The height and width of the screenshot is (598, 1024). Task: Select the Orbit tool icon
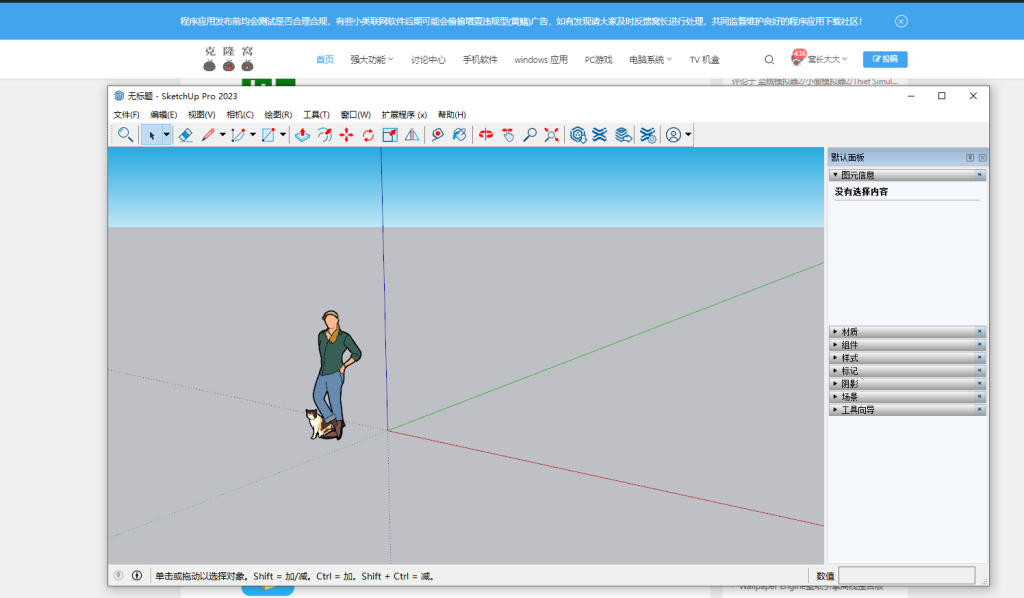pos(486,135)
